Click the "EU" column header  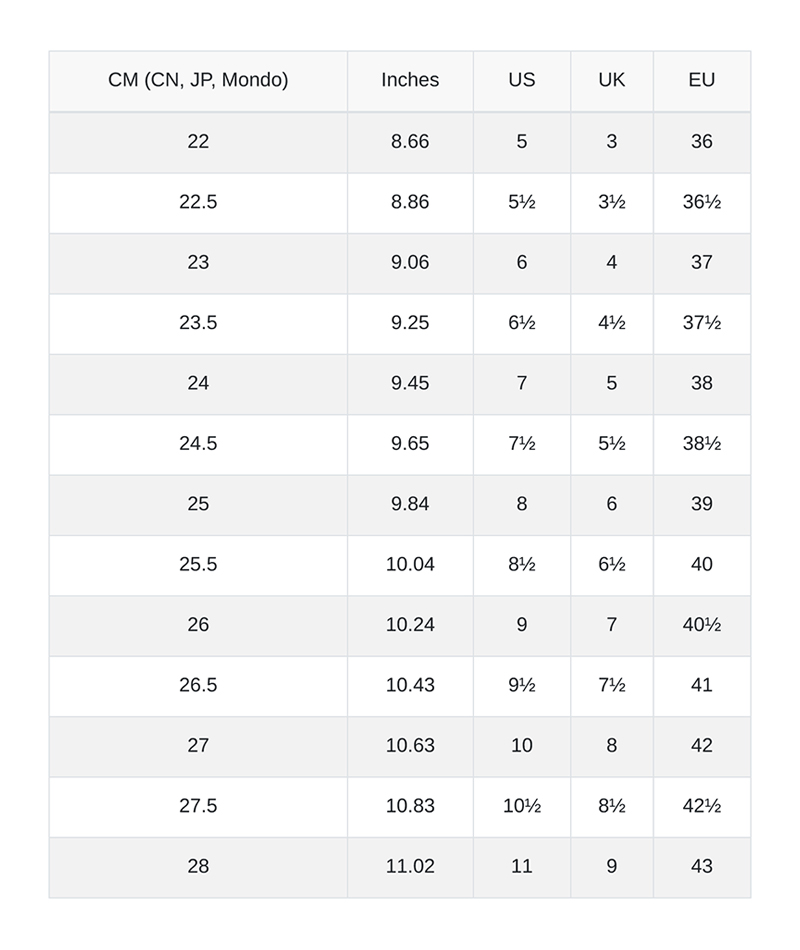click(702, 80)
